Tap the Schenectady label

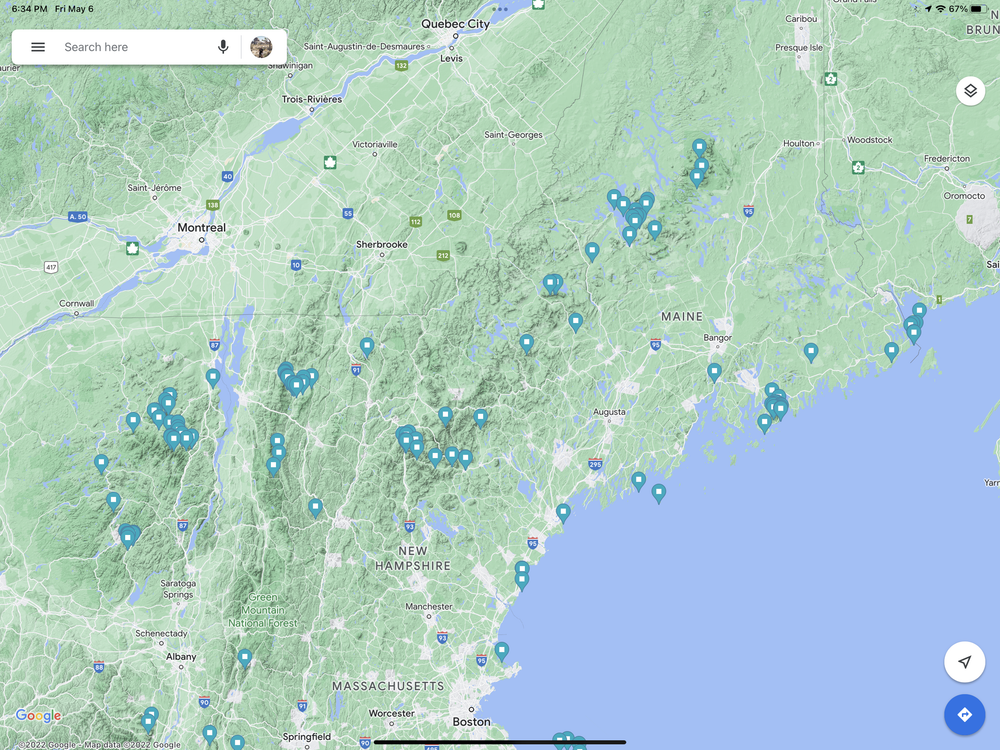click(x=161, y=633)
